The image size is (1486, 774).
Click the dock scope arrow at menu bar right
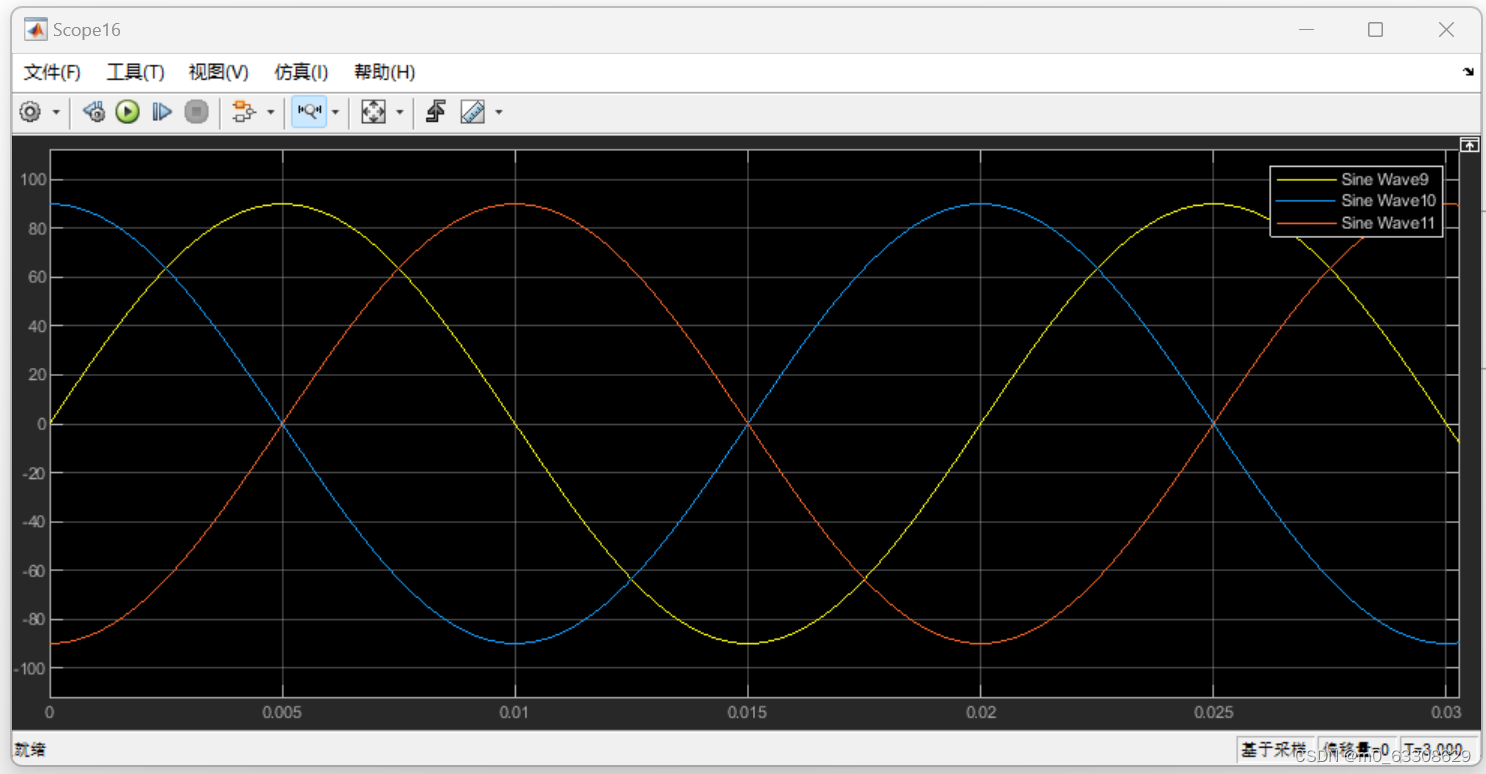click(x=1468, y=72)
